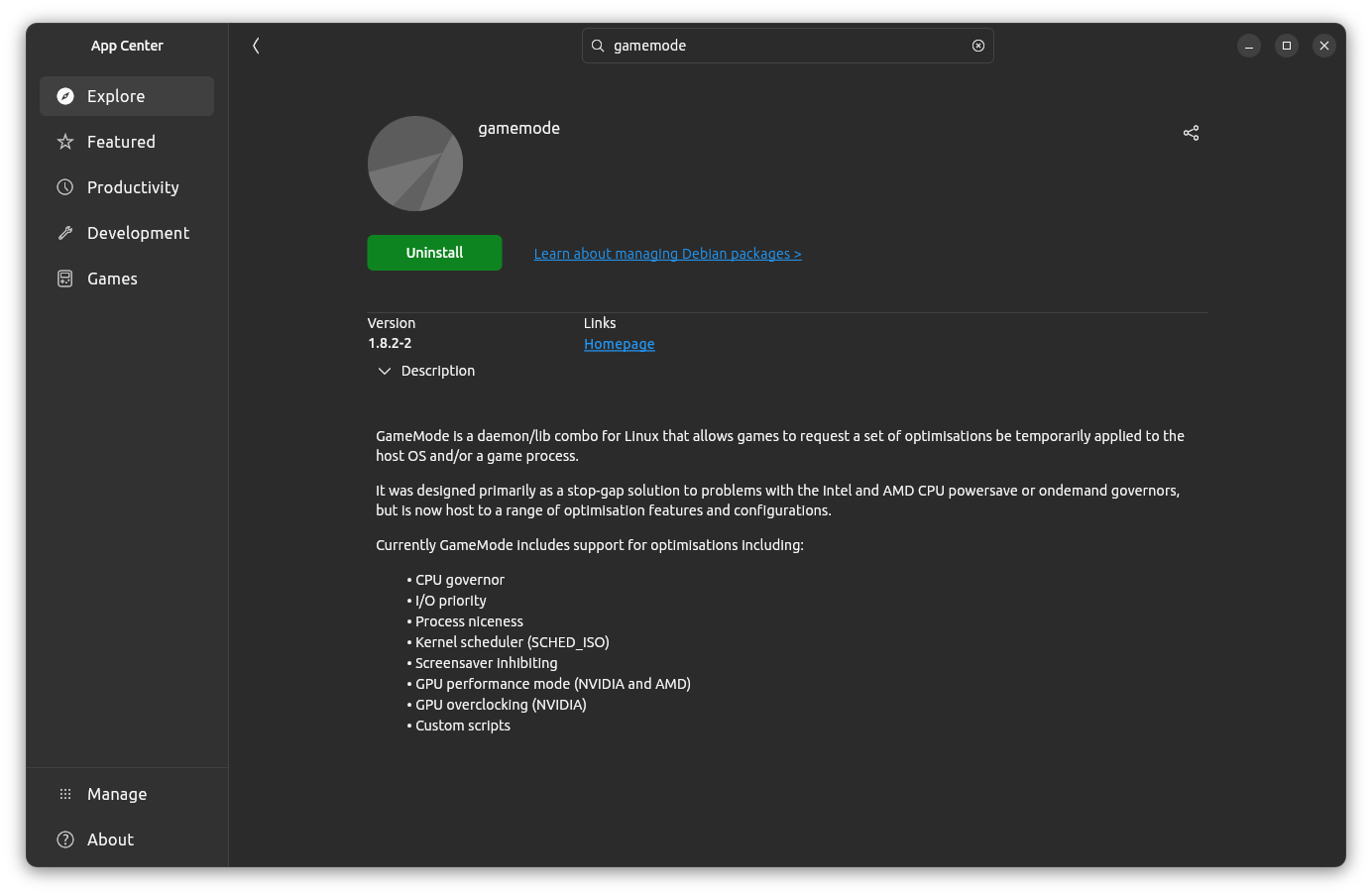Click the Manage grid icon

point(64,793)
